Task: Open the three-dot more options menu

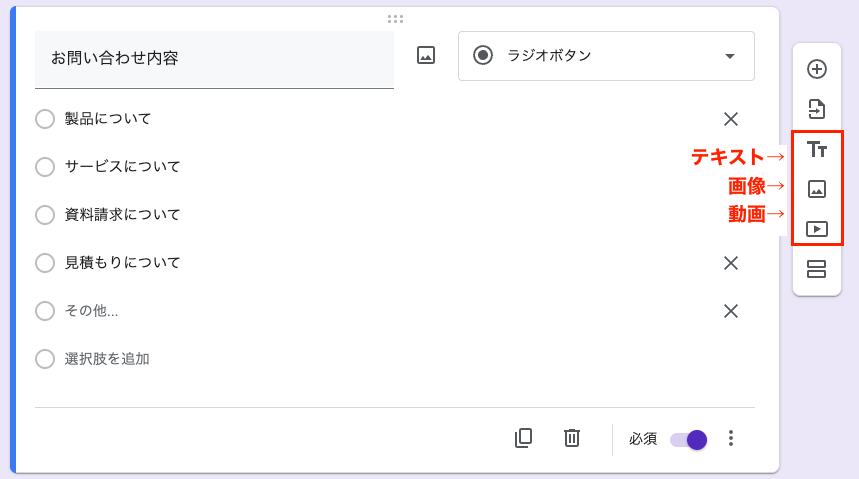Action: [x=731, y=438]
